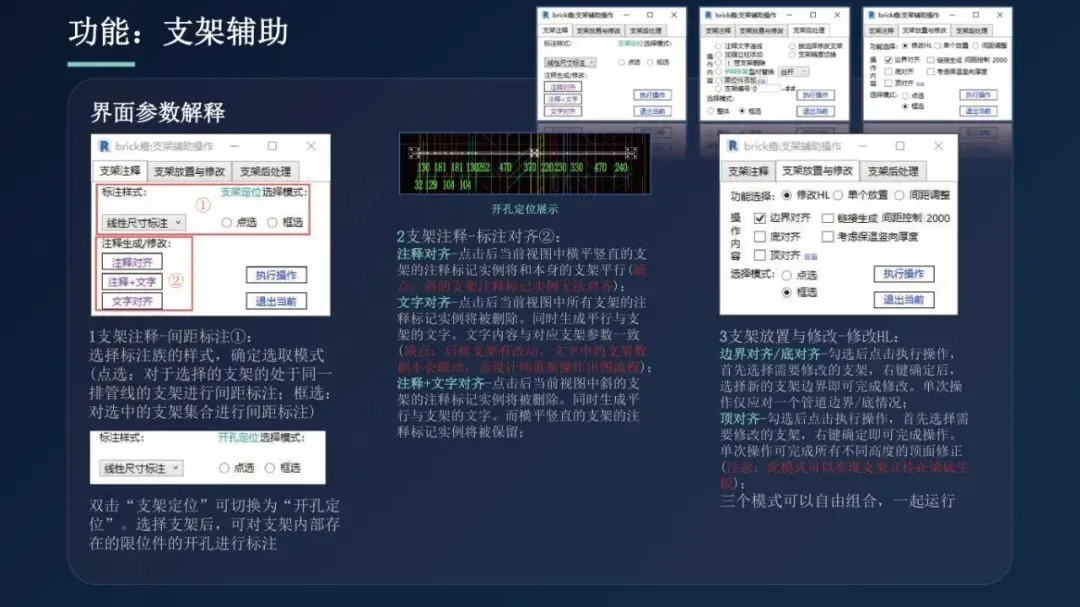Select 间距调整 function radio in large dialog
Viewport: 1080px width, 607px height.
899,196
